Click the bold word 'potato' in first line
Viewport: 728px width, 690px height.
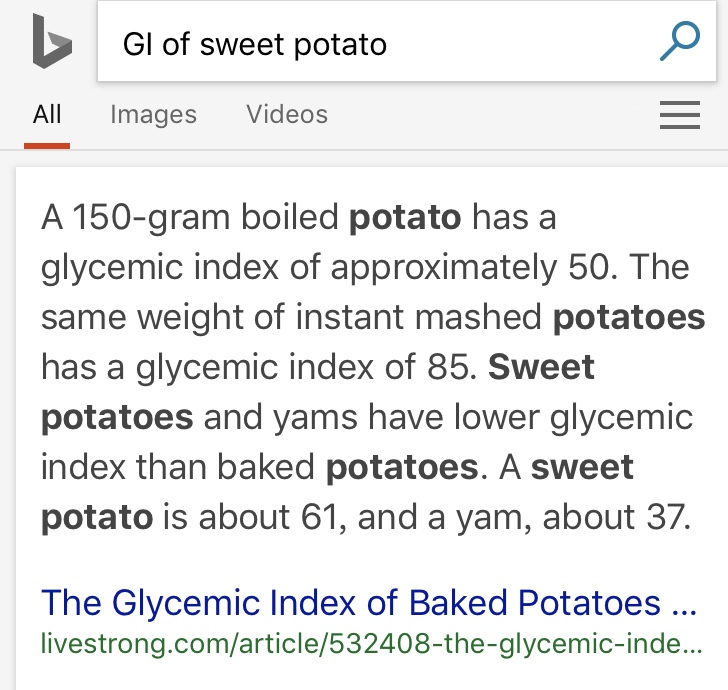(405, 217)
